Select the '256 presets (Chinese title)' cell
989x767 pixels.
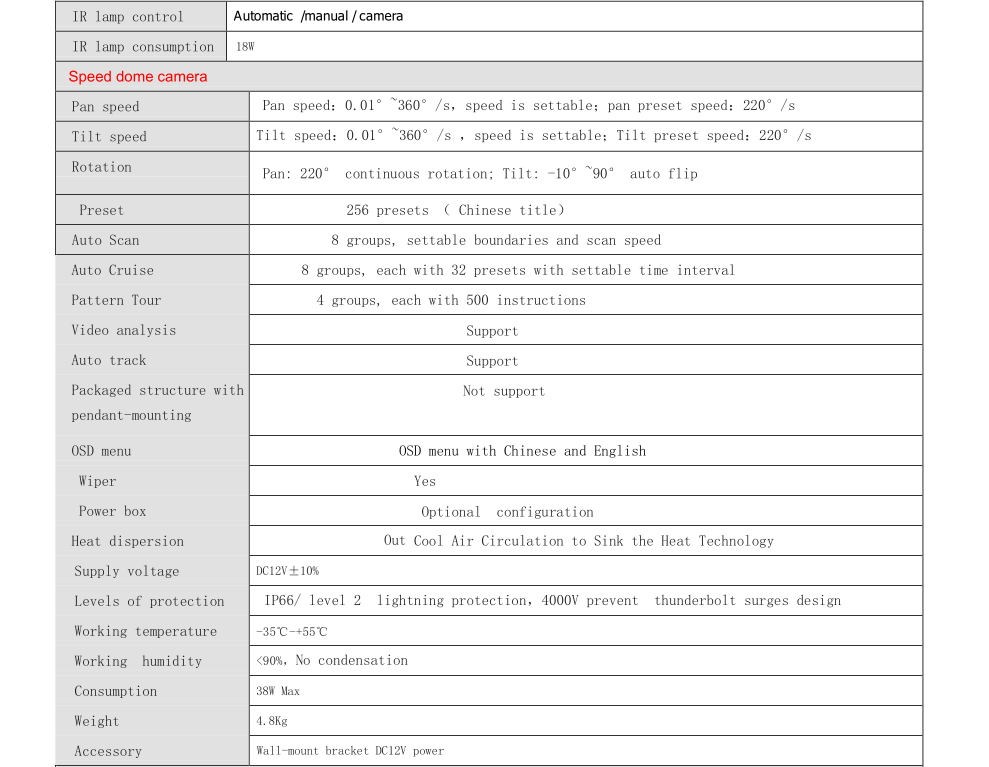455,210
